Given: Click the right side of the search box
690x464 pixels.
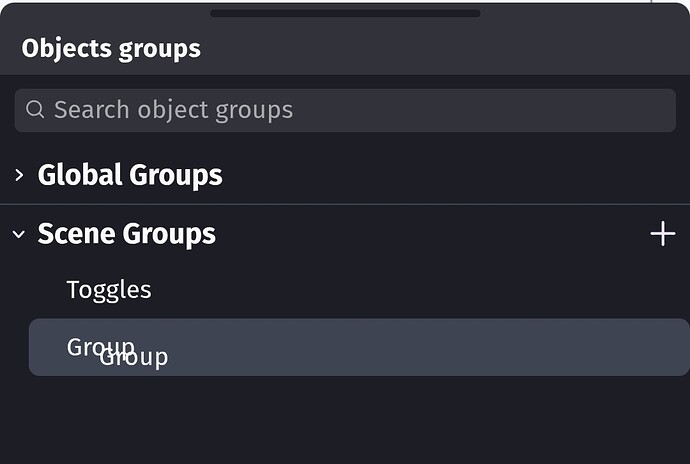Looking at the screenshot, I should [600, 110].
